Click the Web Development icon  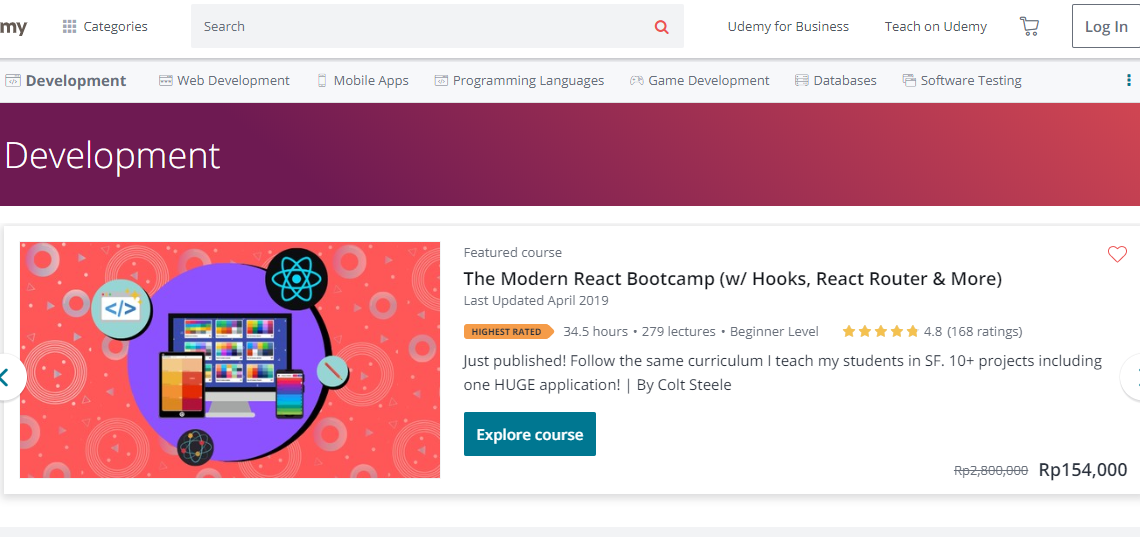166,81
